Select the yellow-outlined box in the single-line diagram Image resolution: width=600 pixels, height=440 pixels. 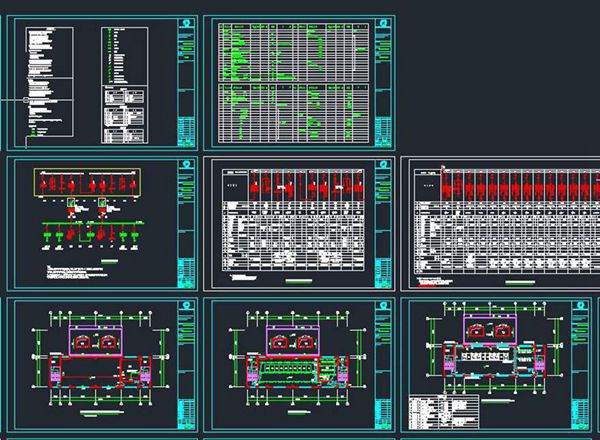pyautogui.click(x=88, y=184)
